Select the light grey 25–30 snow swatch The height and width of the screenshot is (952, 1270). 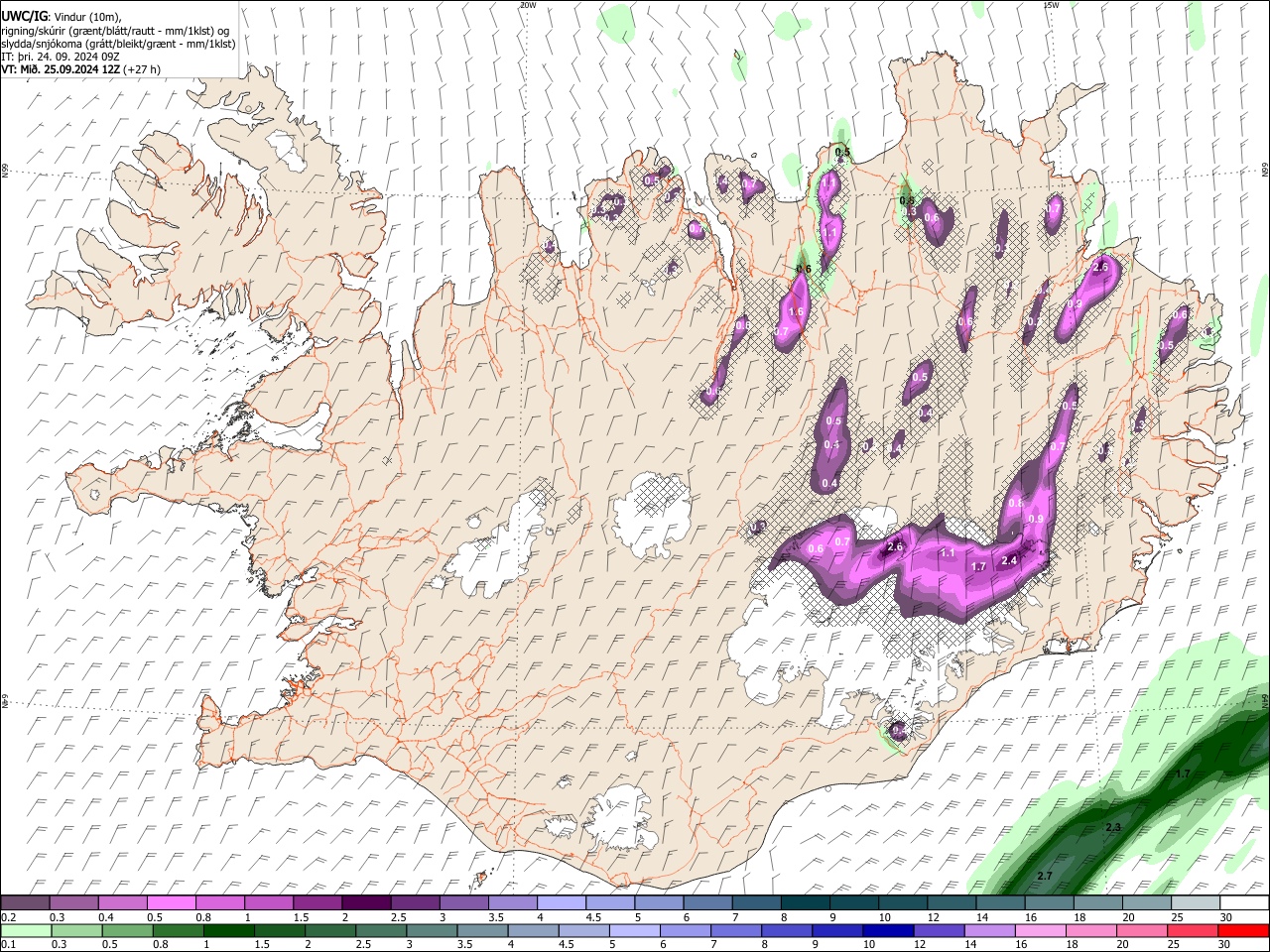pos(1197,903)
